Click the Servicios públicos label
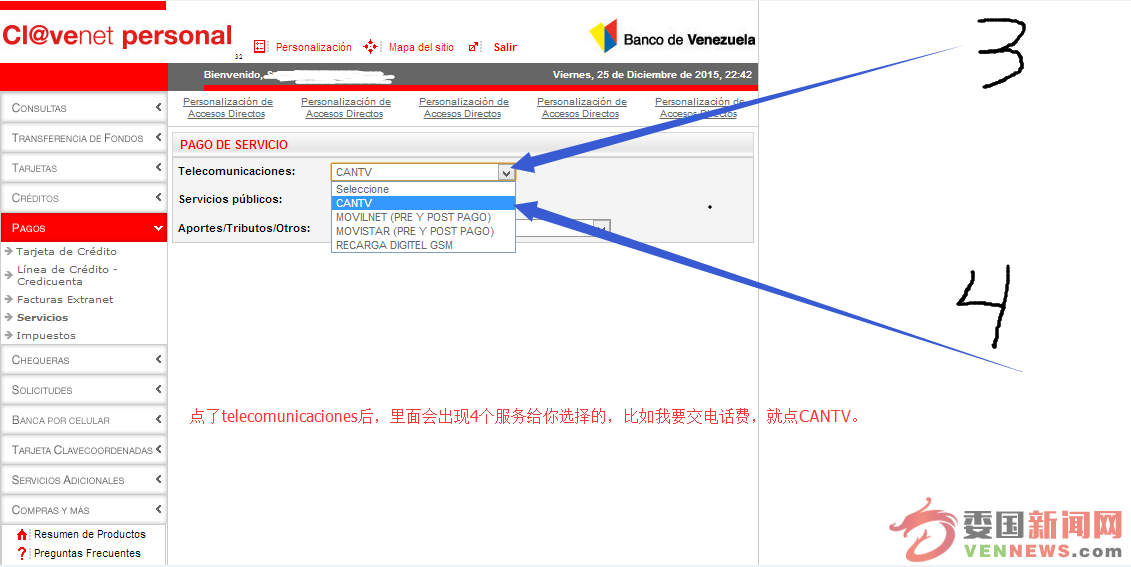1131x567 pixels. tap(230, 199)
